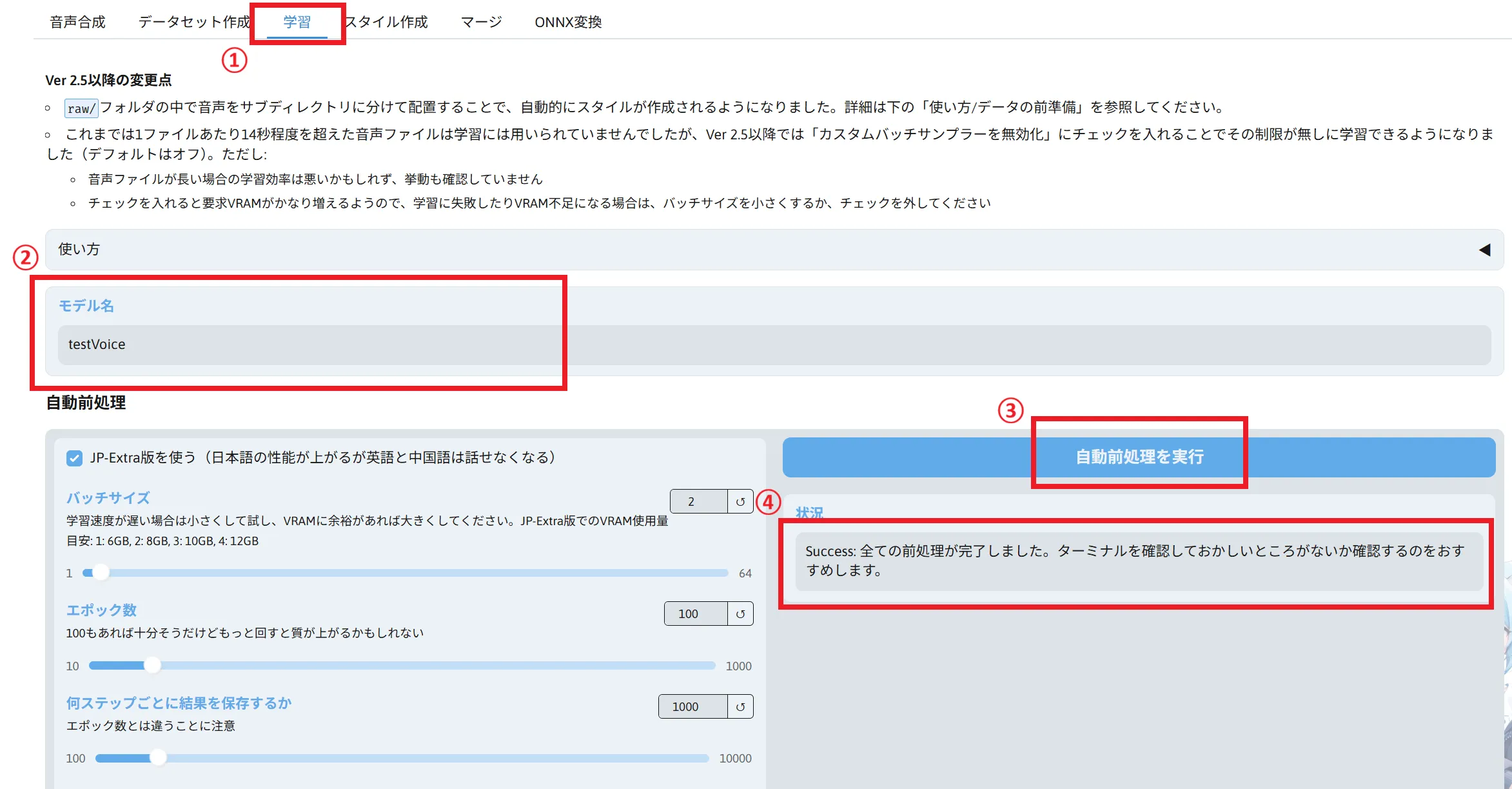The width and height of the screenshot is (1512, 789).
Task: Reset batch size value icon
Action: pyautogui.click(x=740, y=501)
